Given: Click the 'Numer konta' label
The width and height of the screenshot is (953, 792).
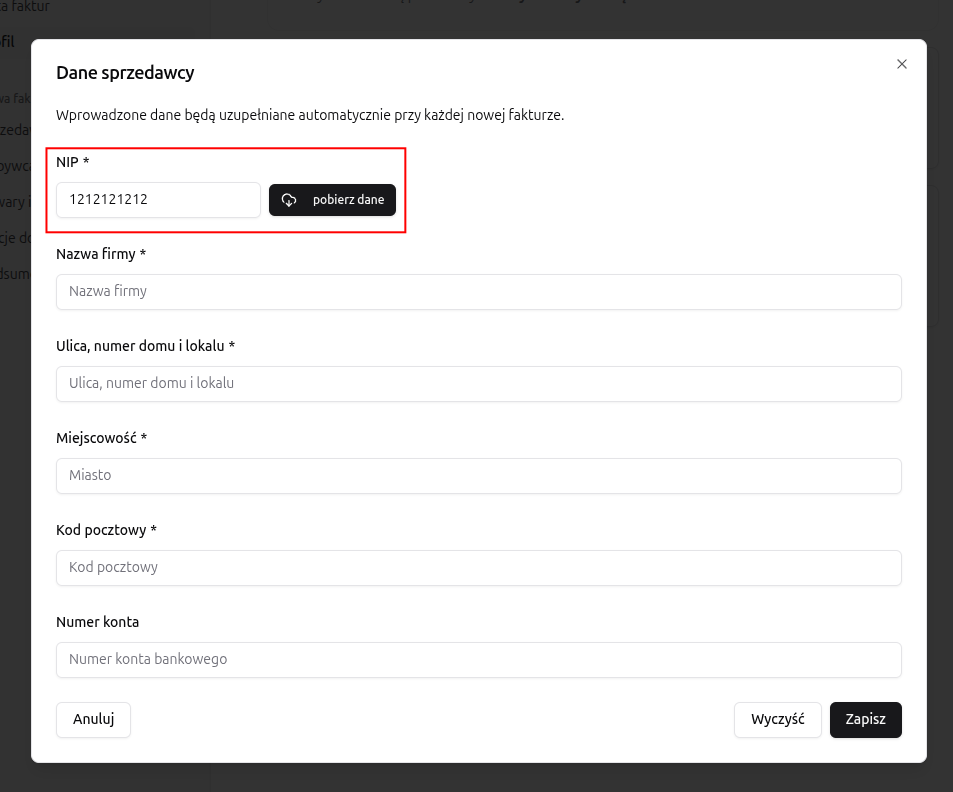Looking at the screenshot, I should (x=97, y=622).
